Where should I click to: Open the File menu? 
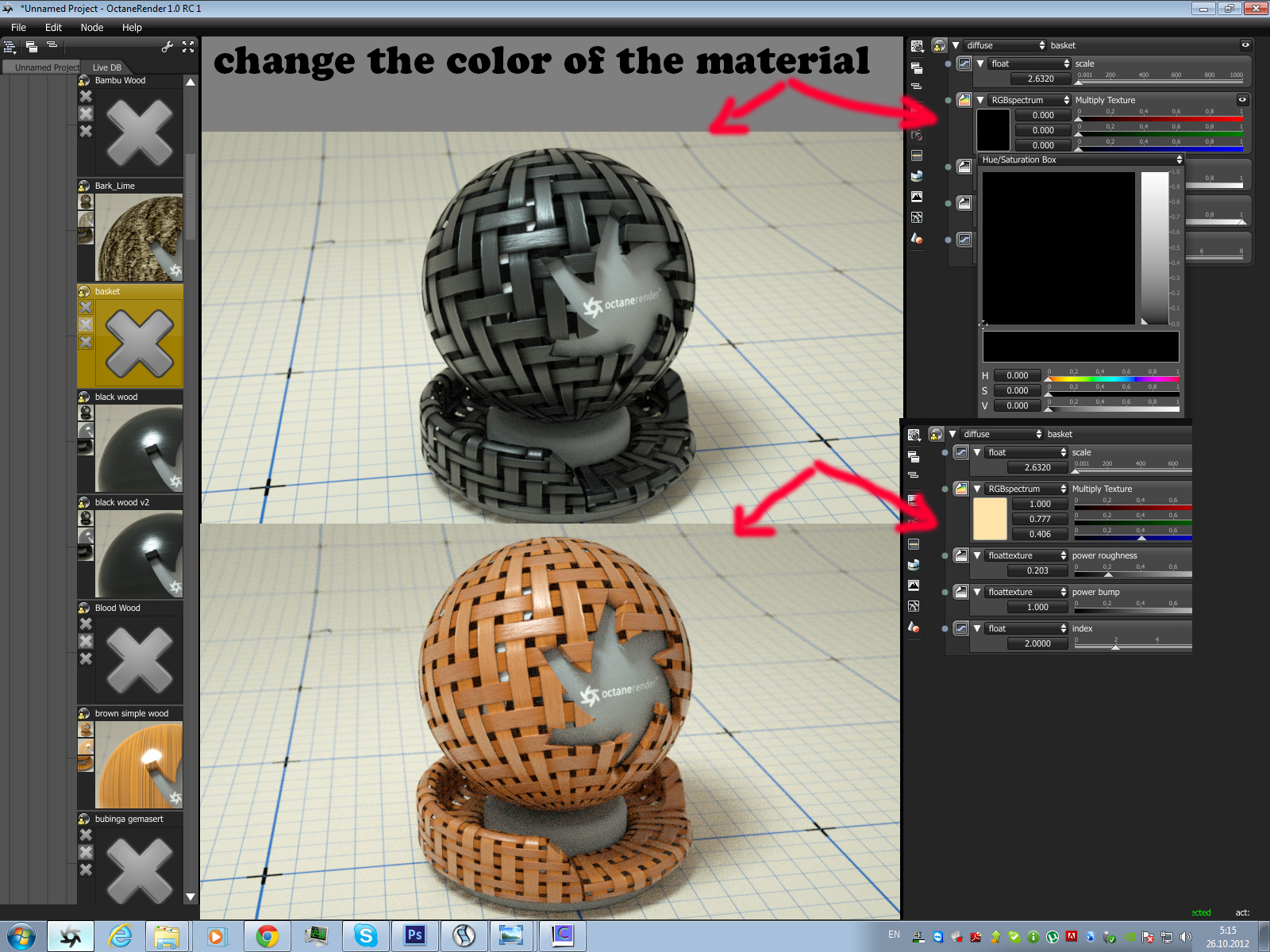[x=18, y=27]
